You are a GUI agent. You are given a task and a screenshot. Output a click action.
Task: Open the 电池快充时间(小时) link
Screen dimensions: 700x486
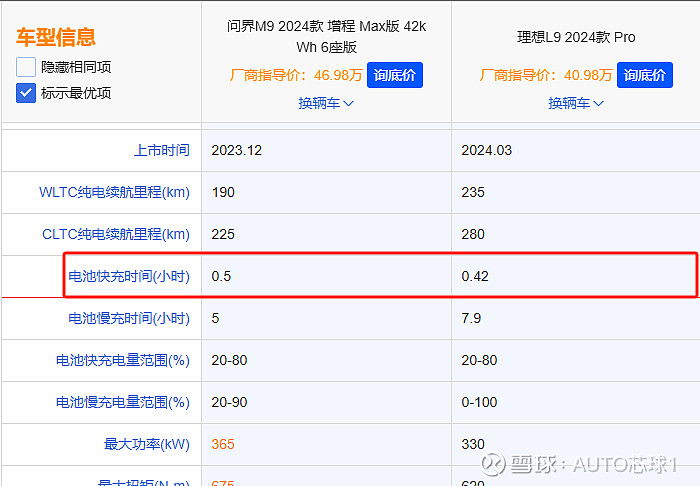(129, 276)
